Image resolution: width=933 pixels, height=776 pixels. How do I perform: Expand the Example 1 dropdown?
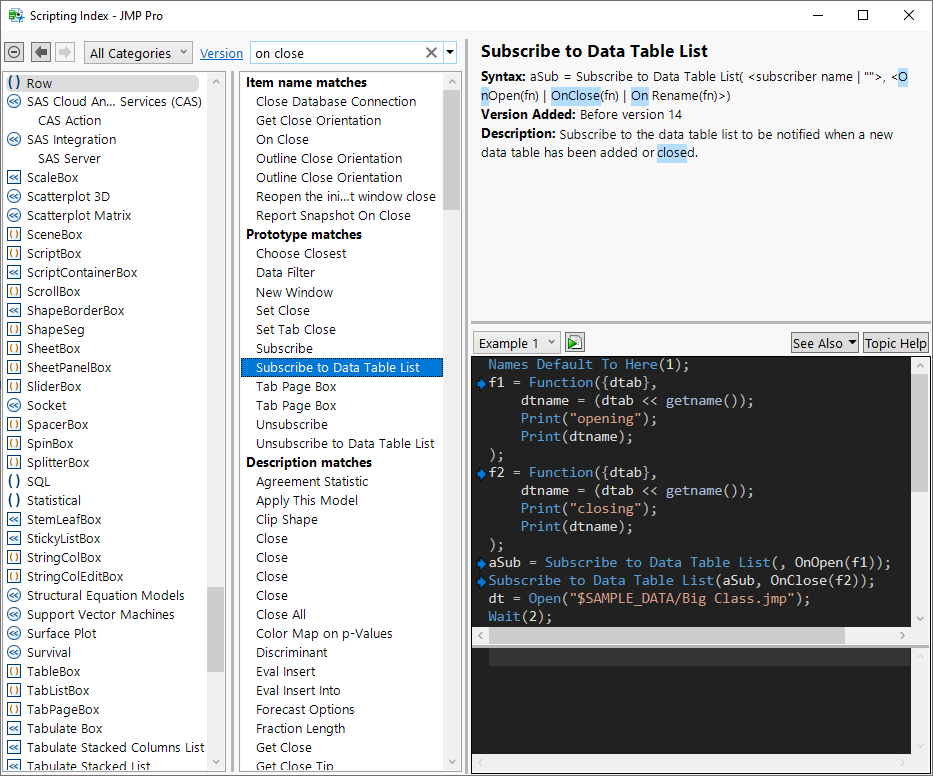[x=516, y=343]
